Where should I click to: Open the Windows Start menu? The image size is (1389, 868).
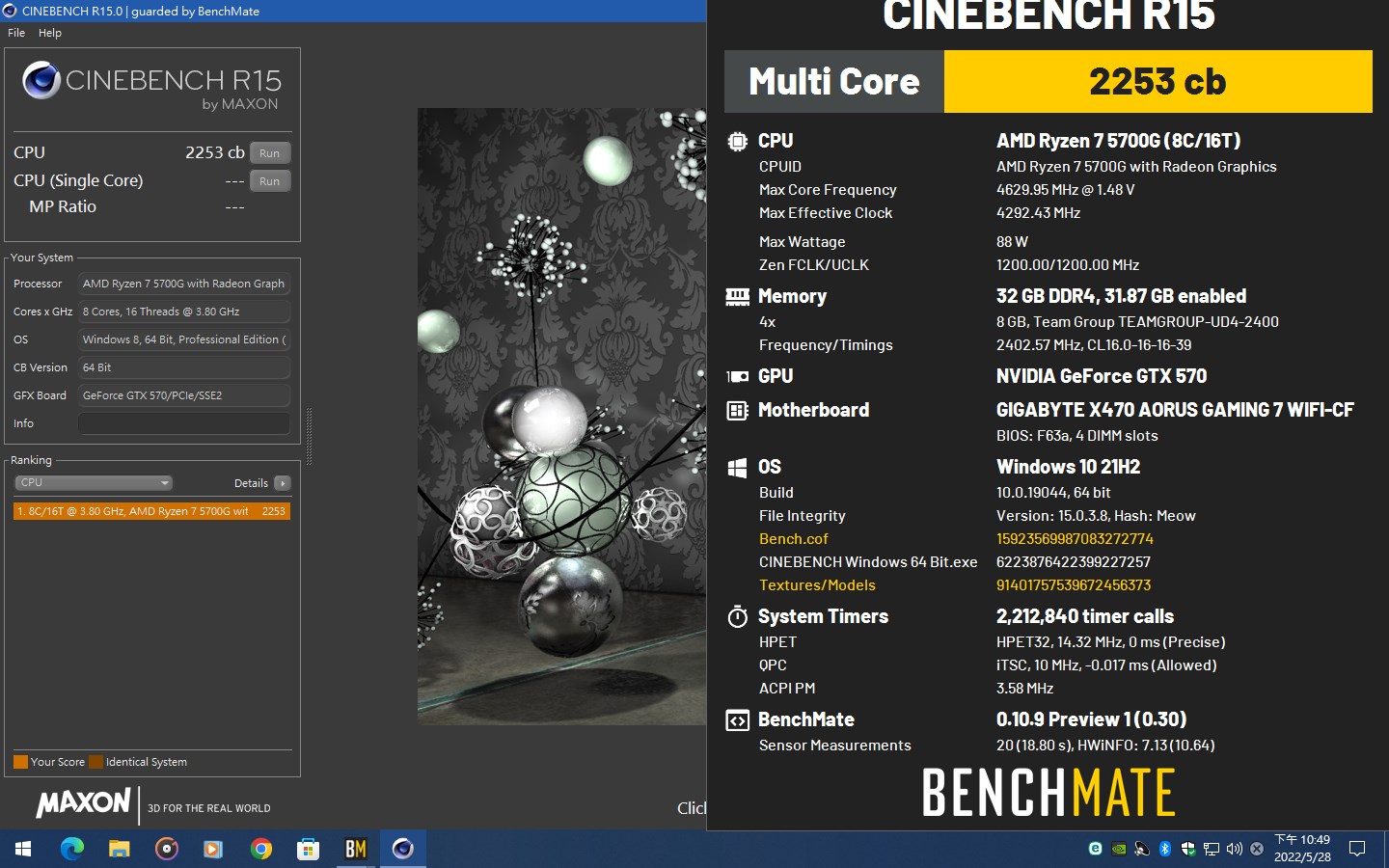coord(23,849)
